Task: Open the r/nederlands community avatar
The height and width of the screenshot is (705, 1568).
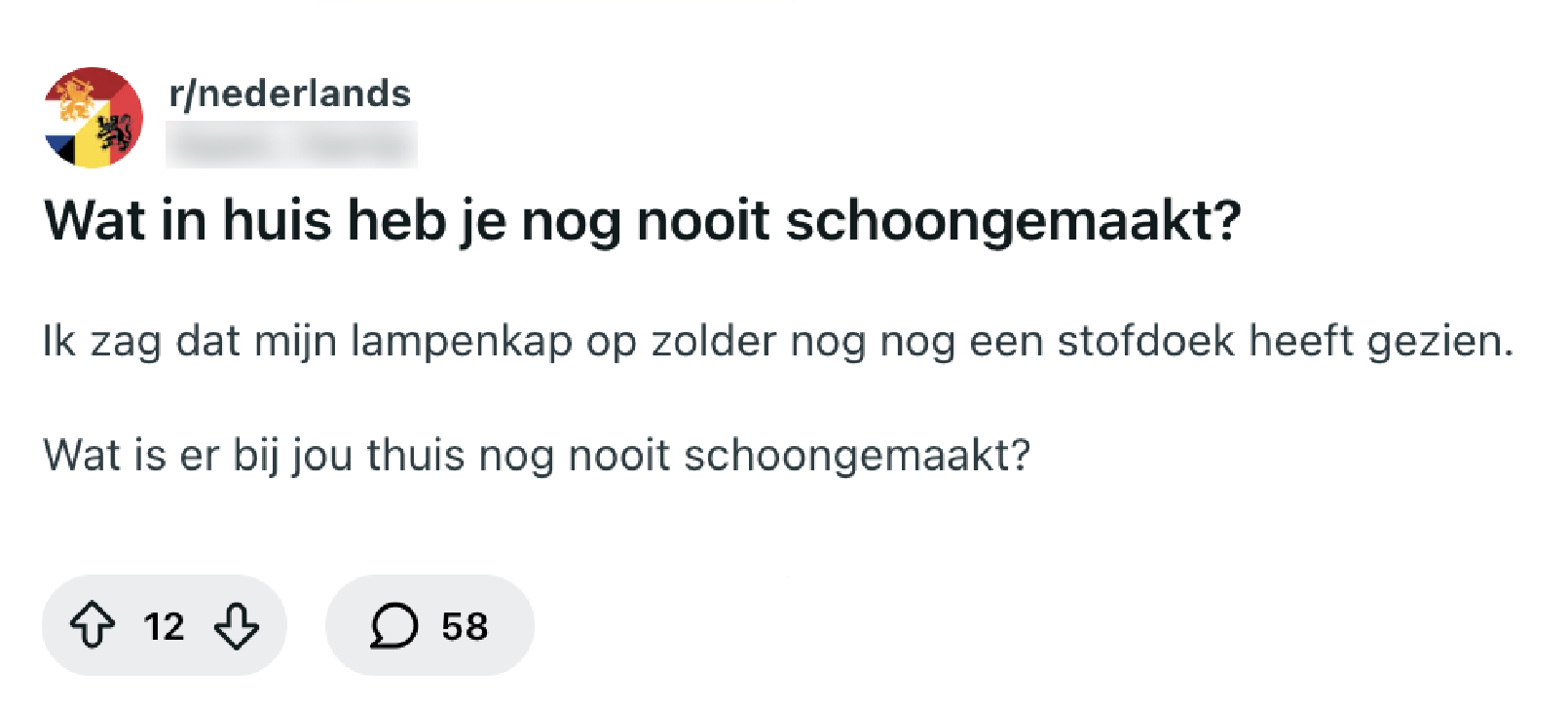Action: point(93,118)
